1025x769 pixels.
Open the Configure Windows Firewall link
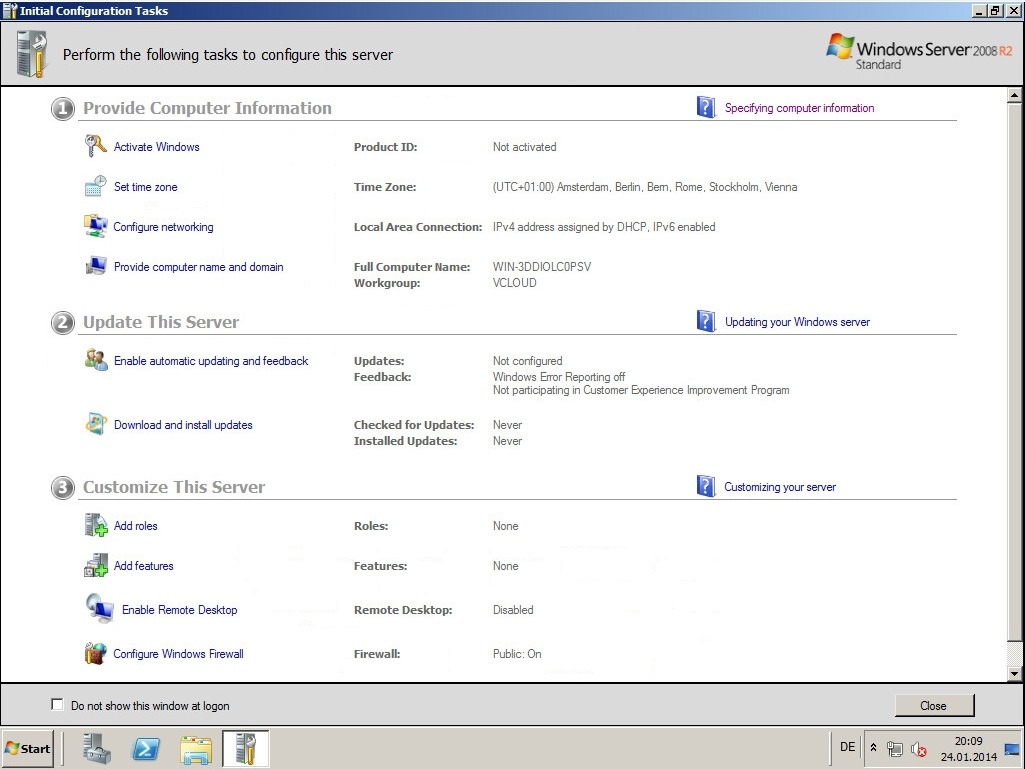(x=178, y=654)
